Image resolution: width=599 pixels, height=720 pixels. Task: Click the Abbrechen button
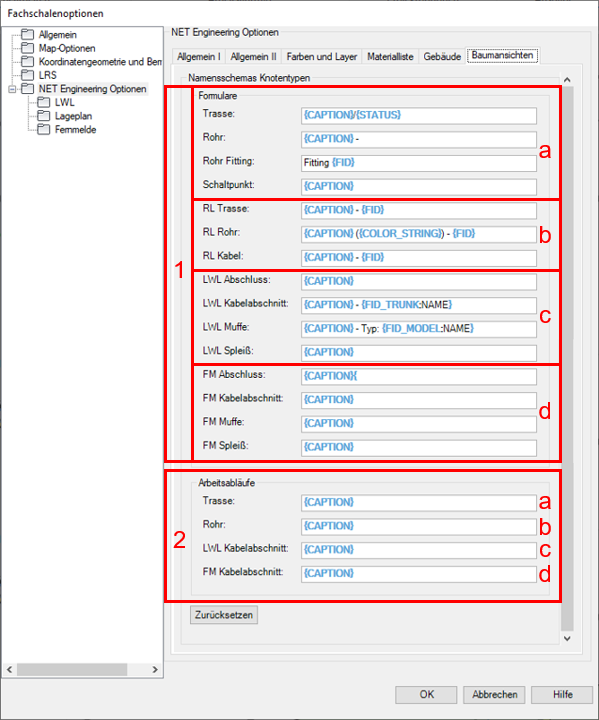coord(494,694)
